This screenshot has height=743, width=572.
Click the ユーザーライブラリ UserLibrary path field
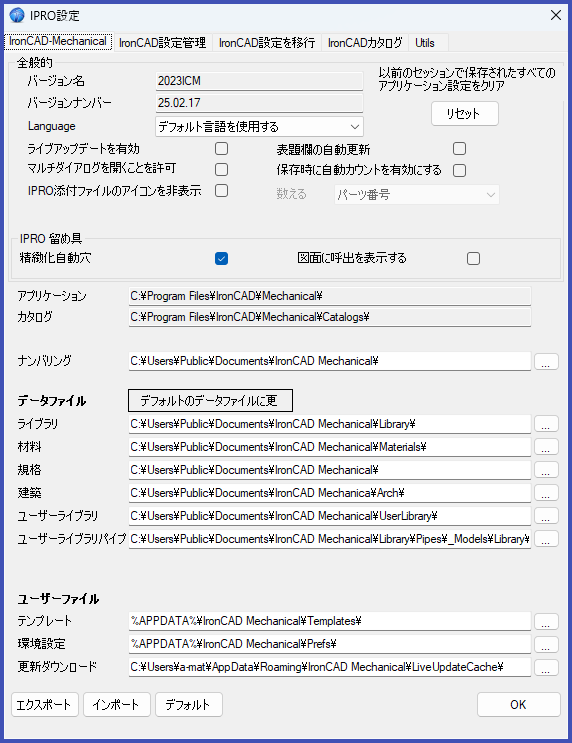pos(330,516)
